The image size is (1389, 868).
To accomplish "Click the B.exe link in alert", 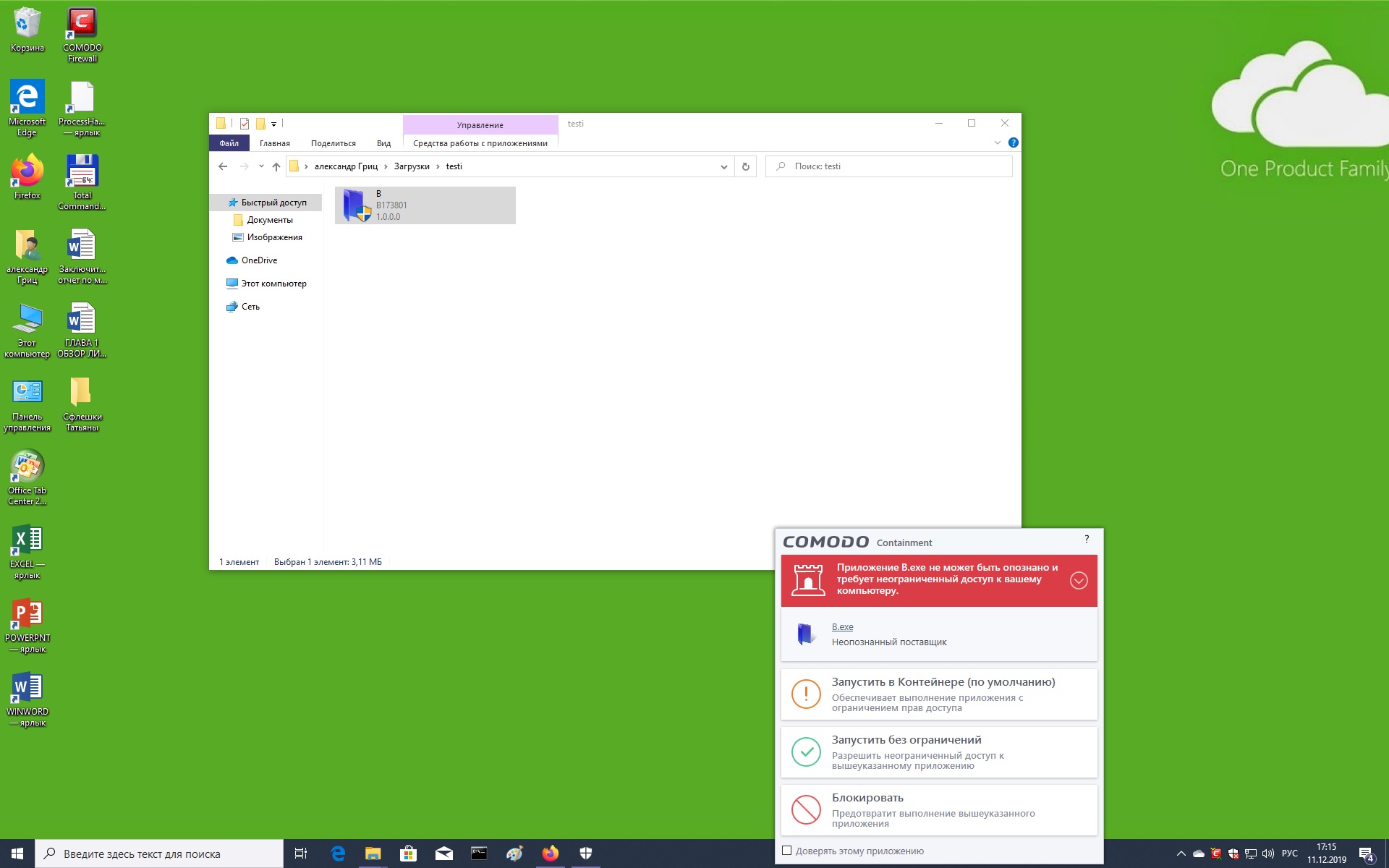I will 842,627.
